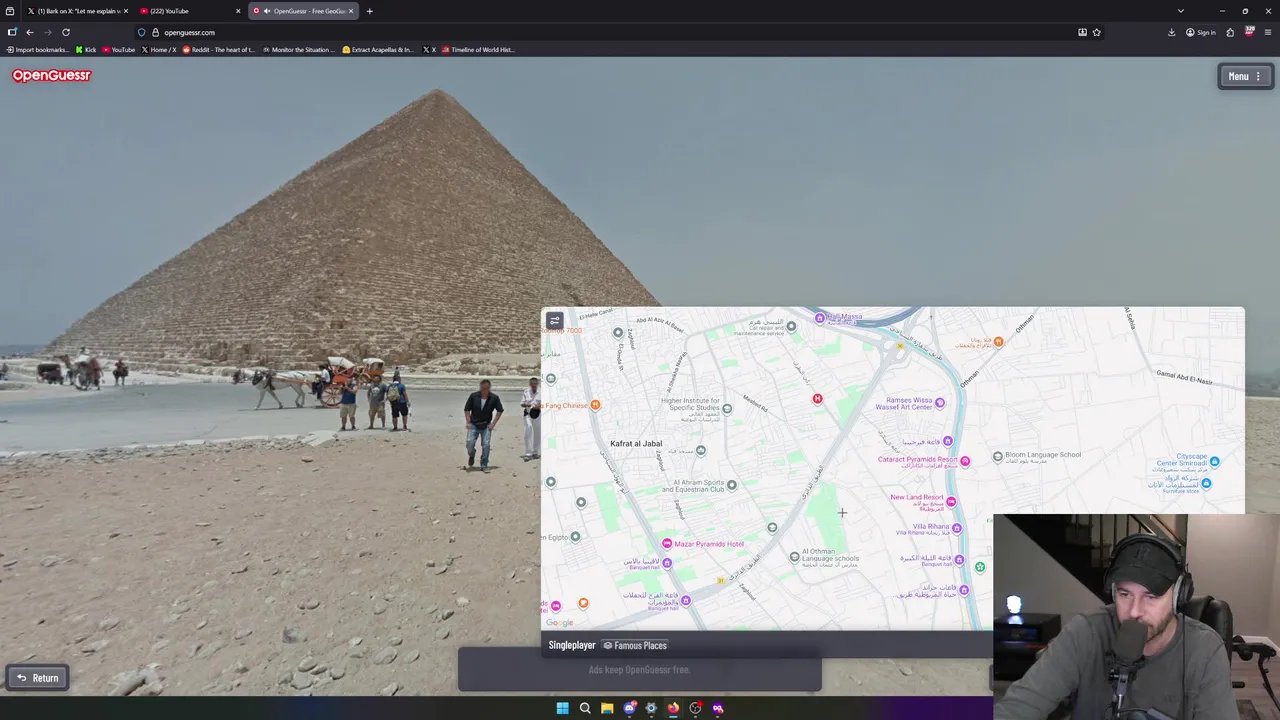Click the Cataract Pyramids Resort marker
1280x720 pixels.
tap(965, 461)
